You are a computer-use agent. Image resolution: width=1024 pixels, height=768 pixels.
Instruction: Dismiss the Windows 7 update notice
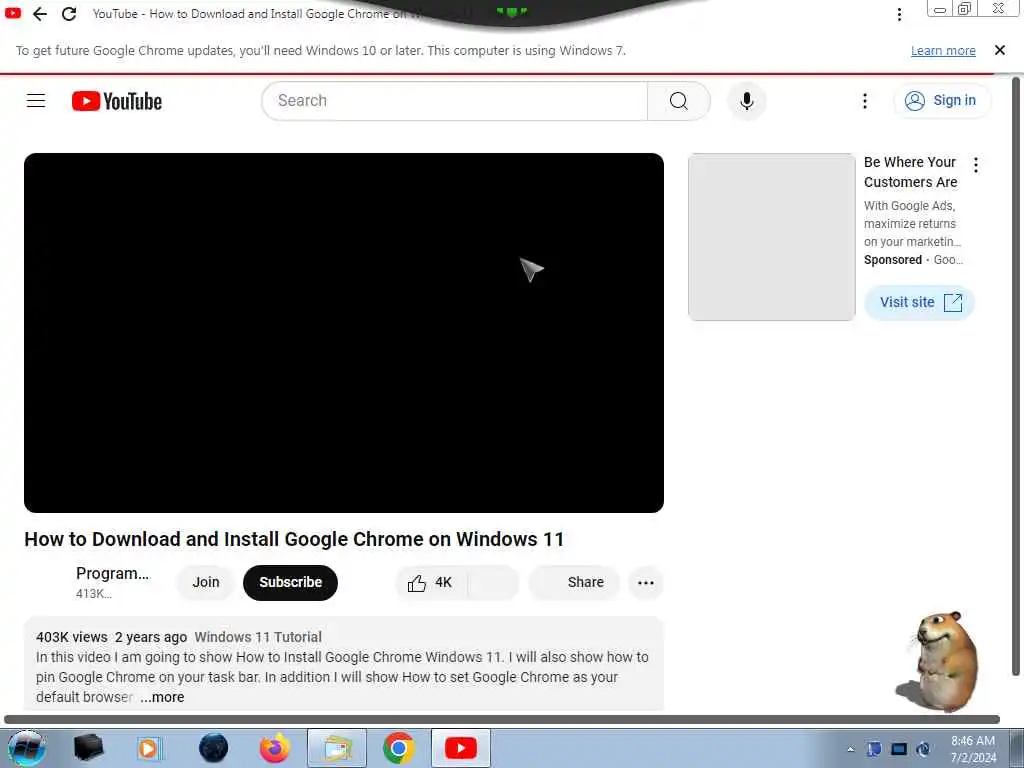[x=999, y=50]
